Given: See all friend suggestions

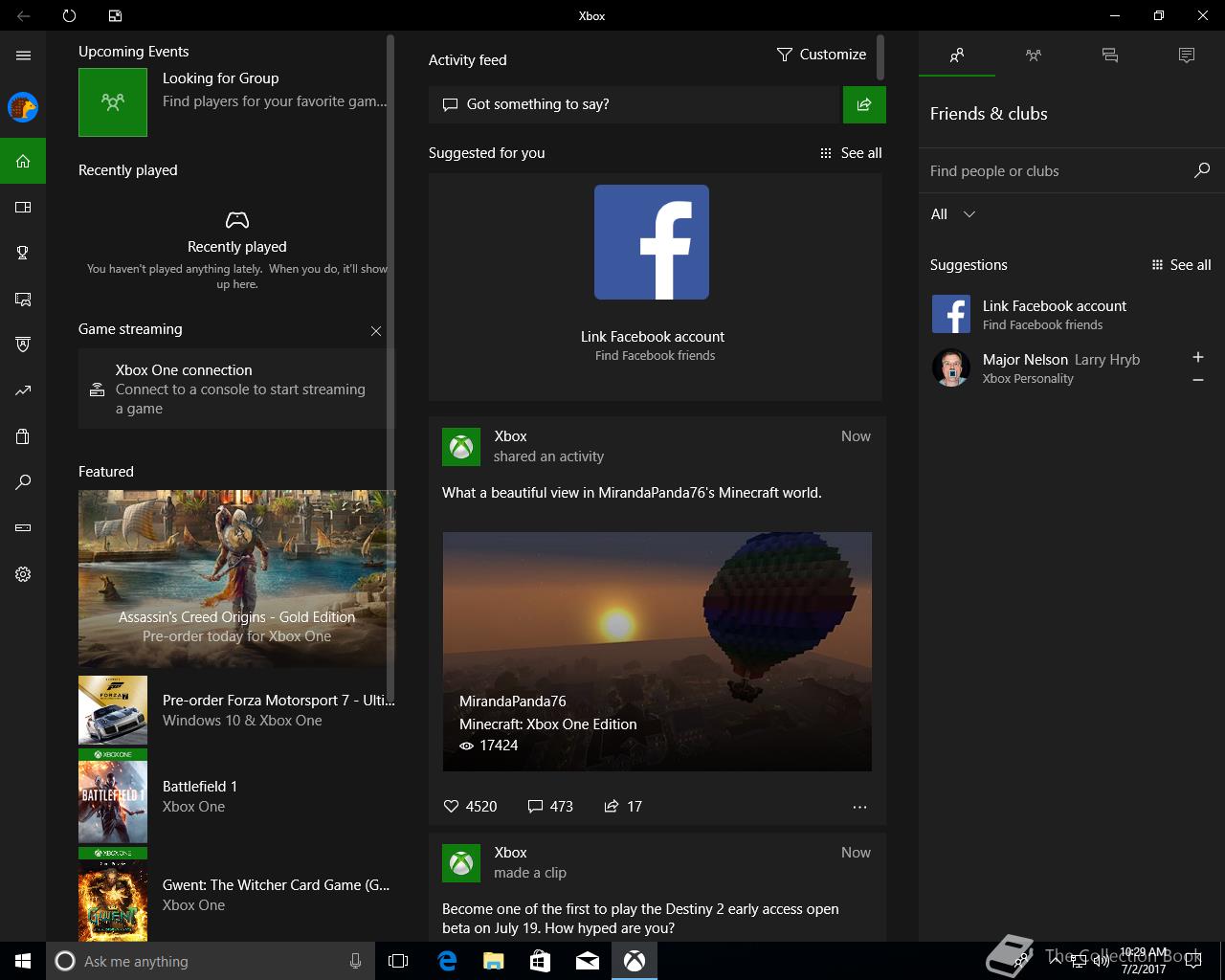Looking at the screenshot, I should 1181,265.
